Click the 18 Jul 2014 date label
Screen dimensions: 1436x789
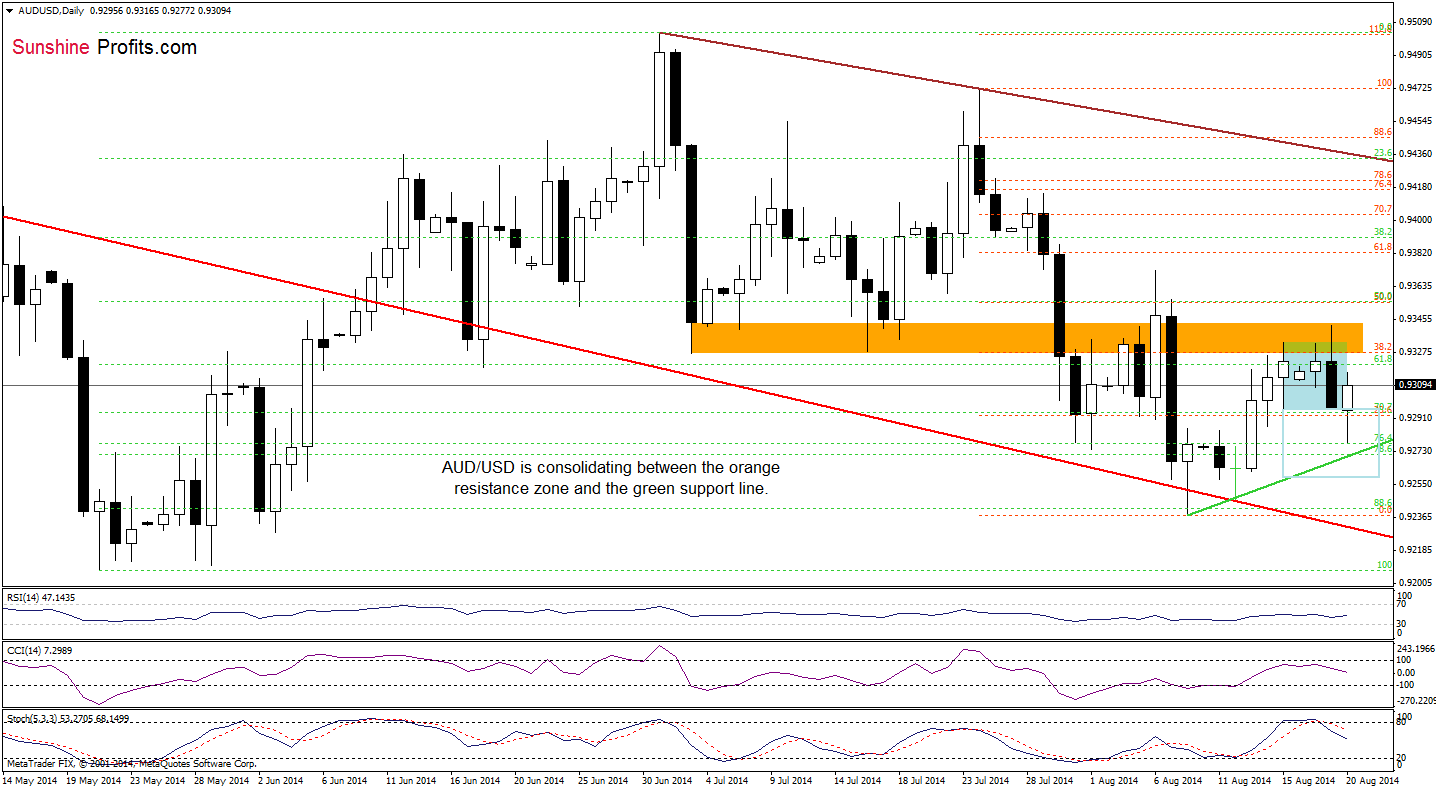[923, 779]
